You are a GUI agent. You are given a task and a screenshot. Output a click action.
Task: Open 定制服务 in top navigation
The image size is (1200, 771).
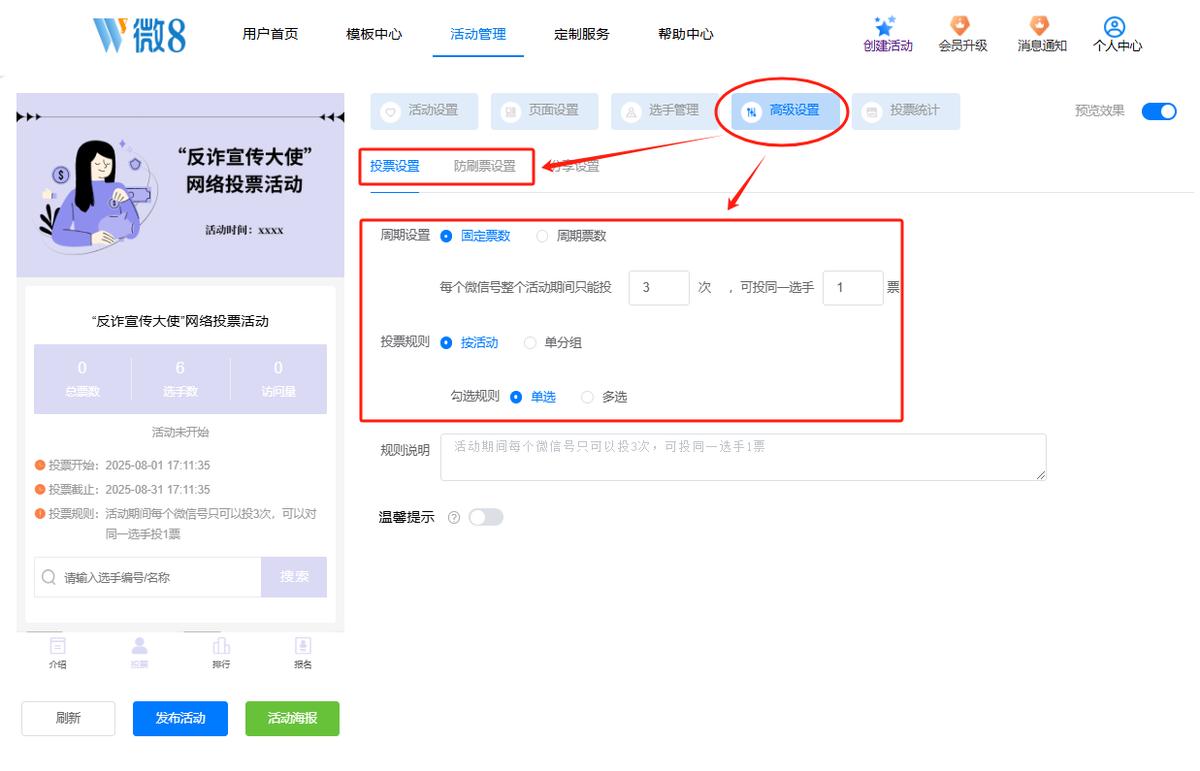pos(582,34)
